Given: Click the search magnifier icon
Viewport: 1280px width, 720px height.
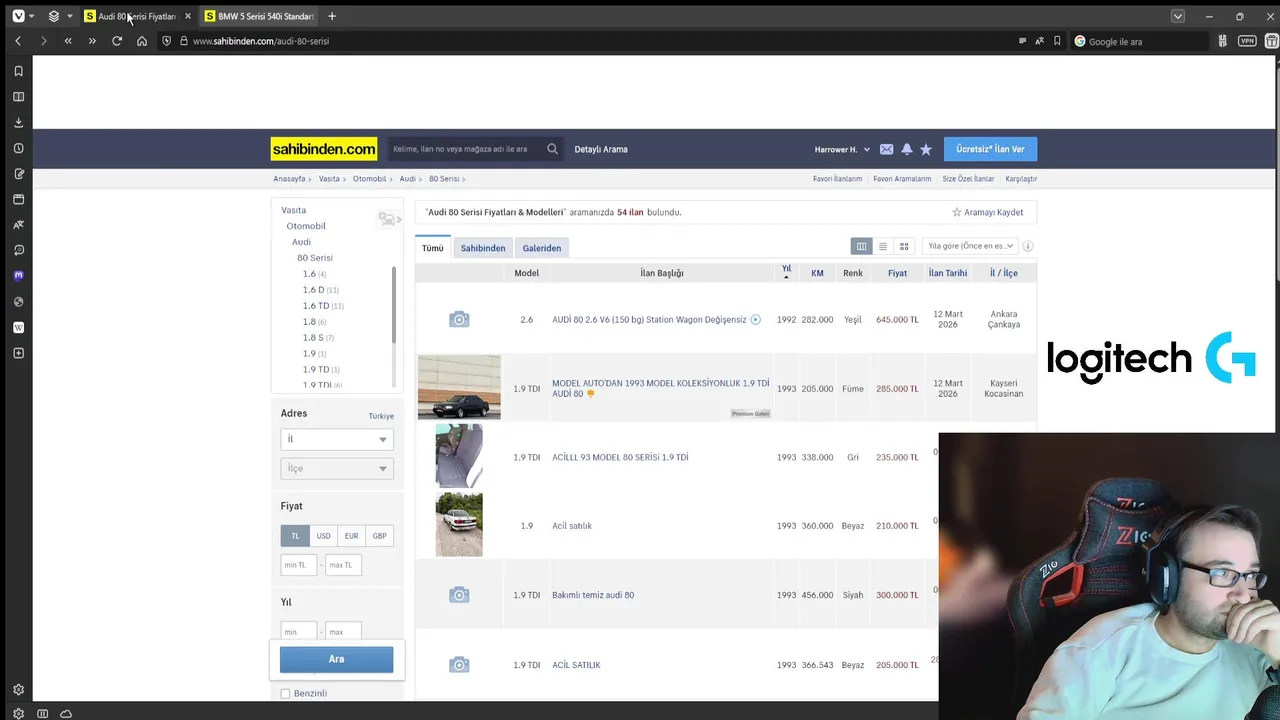Looking at the screenshot, I should pos(552,149).
